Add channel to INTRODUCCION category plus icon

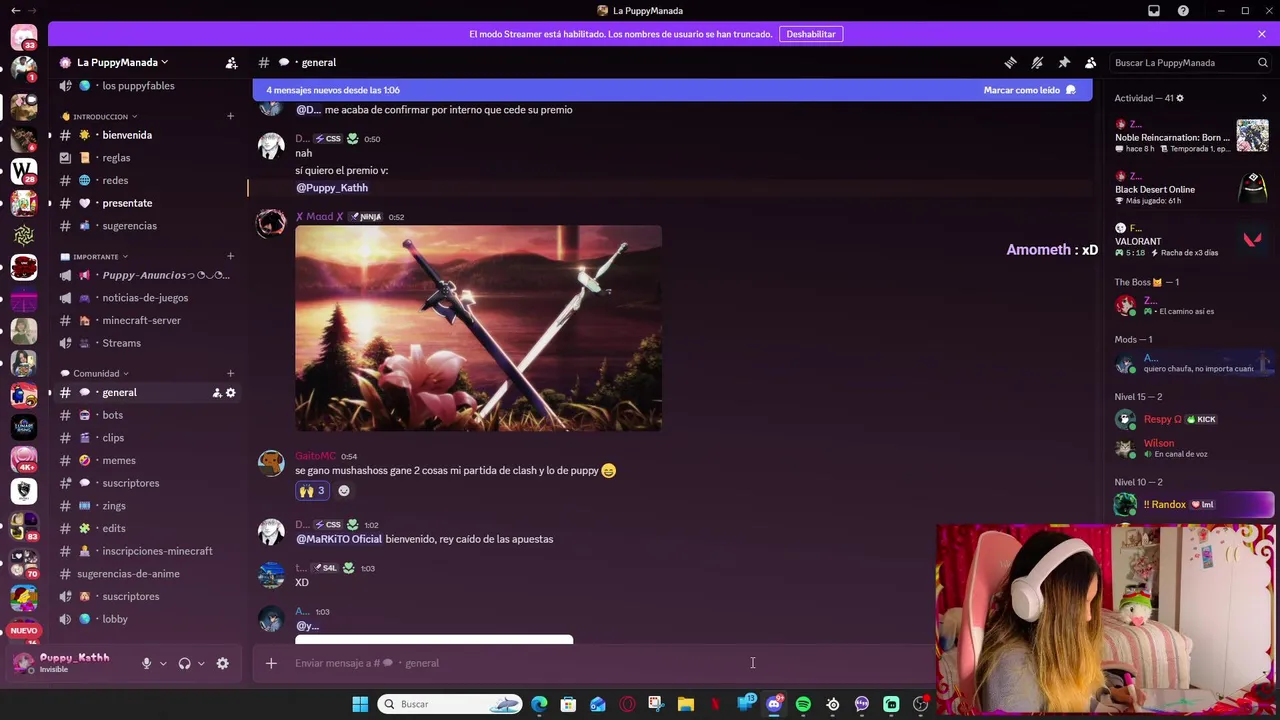(230, 116)
